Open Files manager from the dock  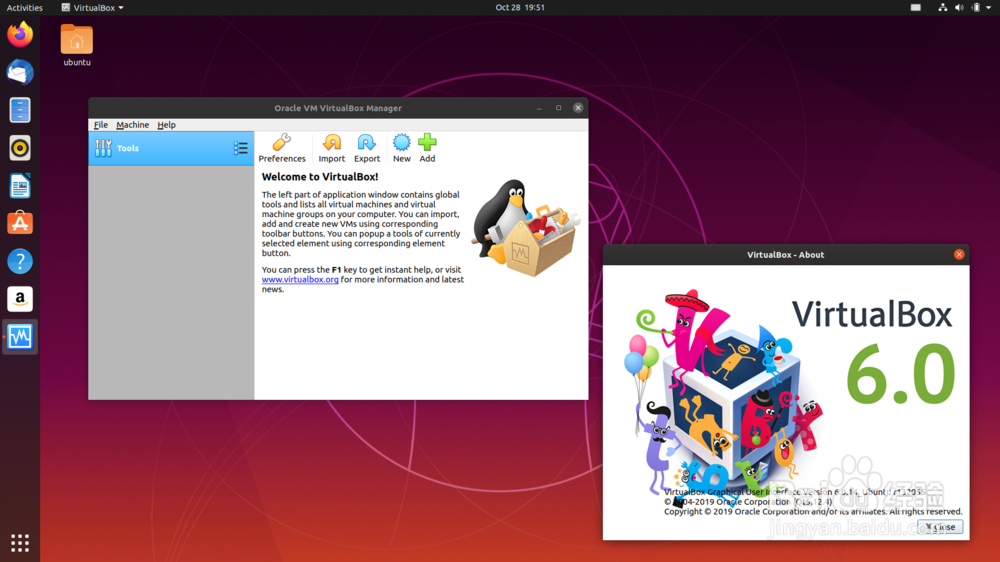20,110
